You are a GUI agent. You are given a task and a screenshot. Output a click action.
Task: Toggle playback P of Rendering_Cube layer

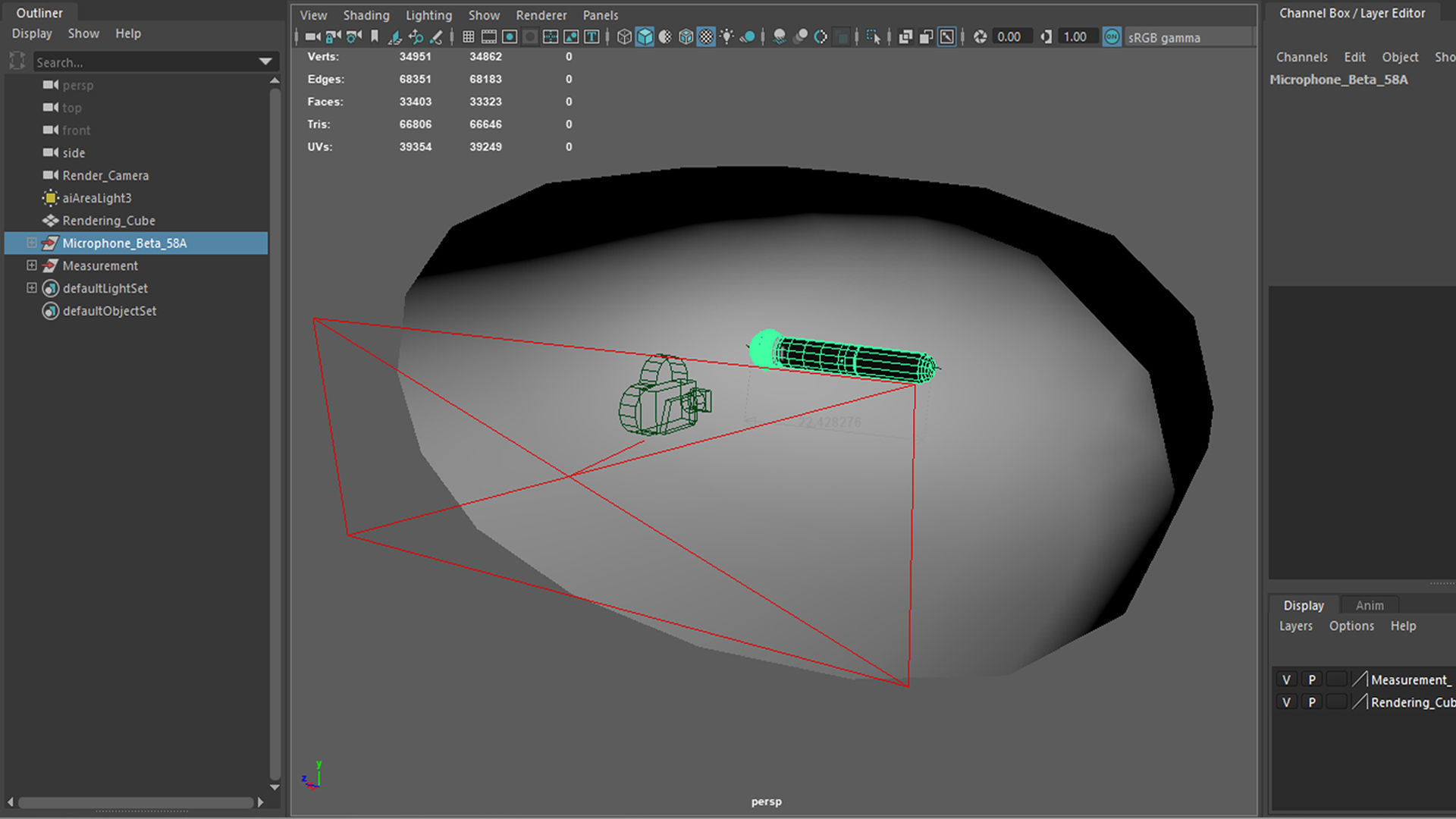pyautogui.click(x=1312, y=702)
